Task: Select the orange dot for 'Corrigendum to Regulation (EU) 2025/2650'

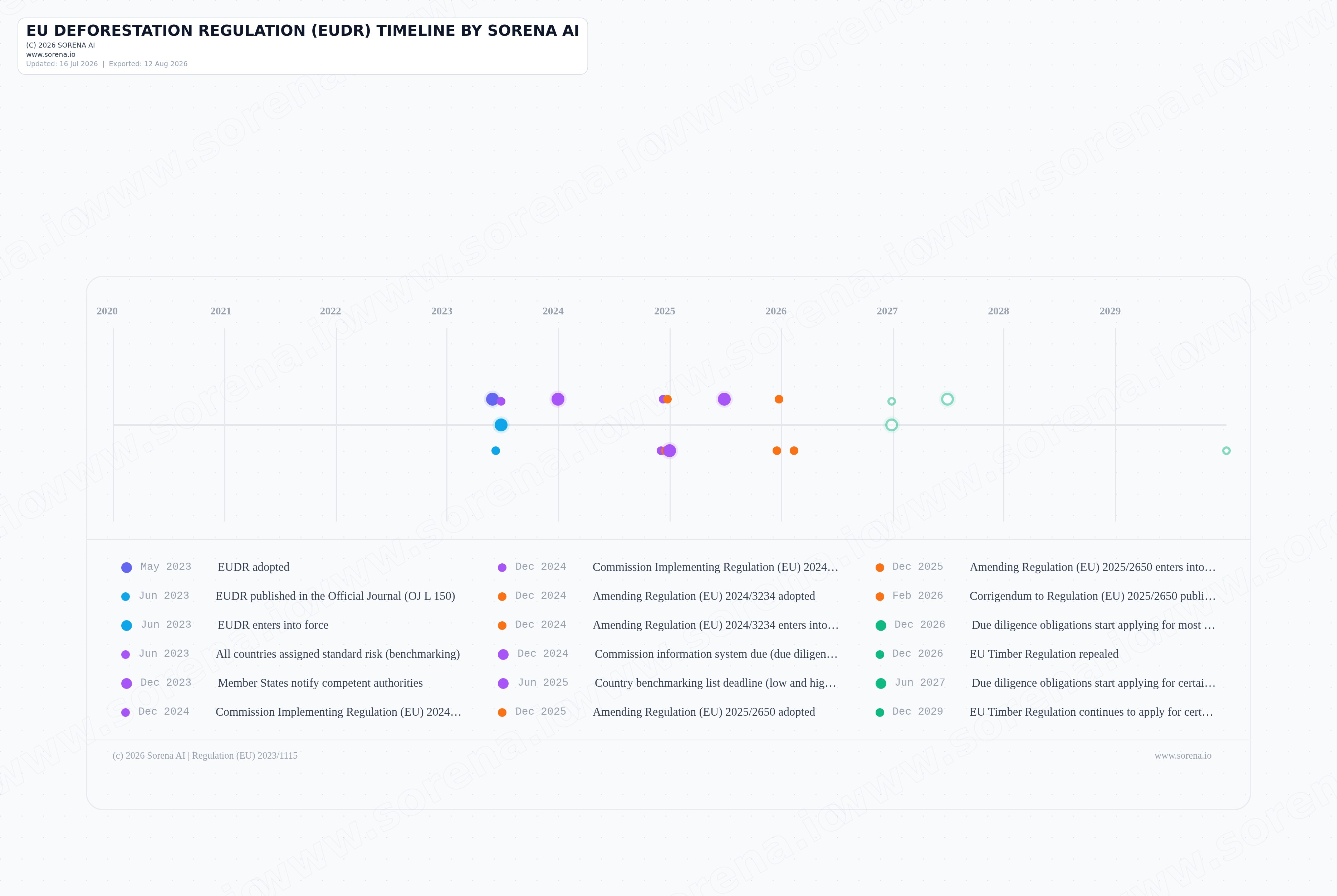Action: click(x=879, y=597)
